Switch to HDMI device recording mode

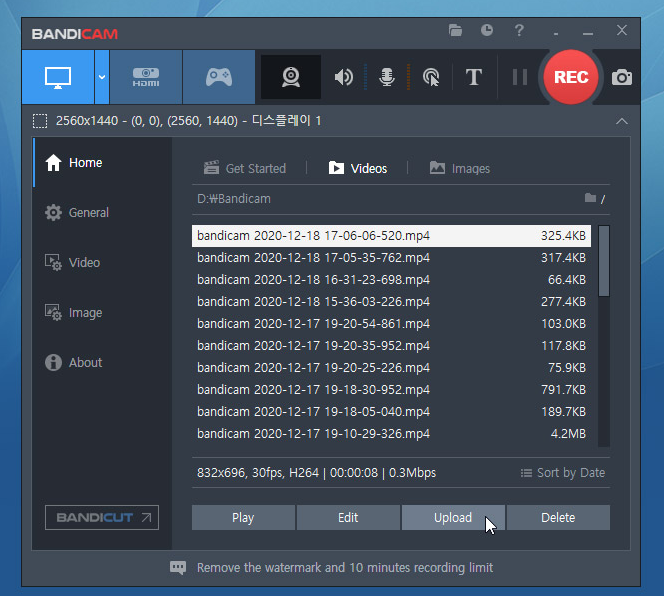pyautogui.click(x=146, y=77)
